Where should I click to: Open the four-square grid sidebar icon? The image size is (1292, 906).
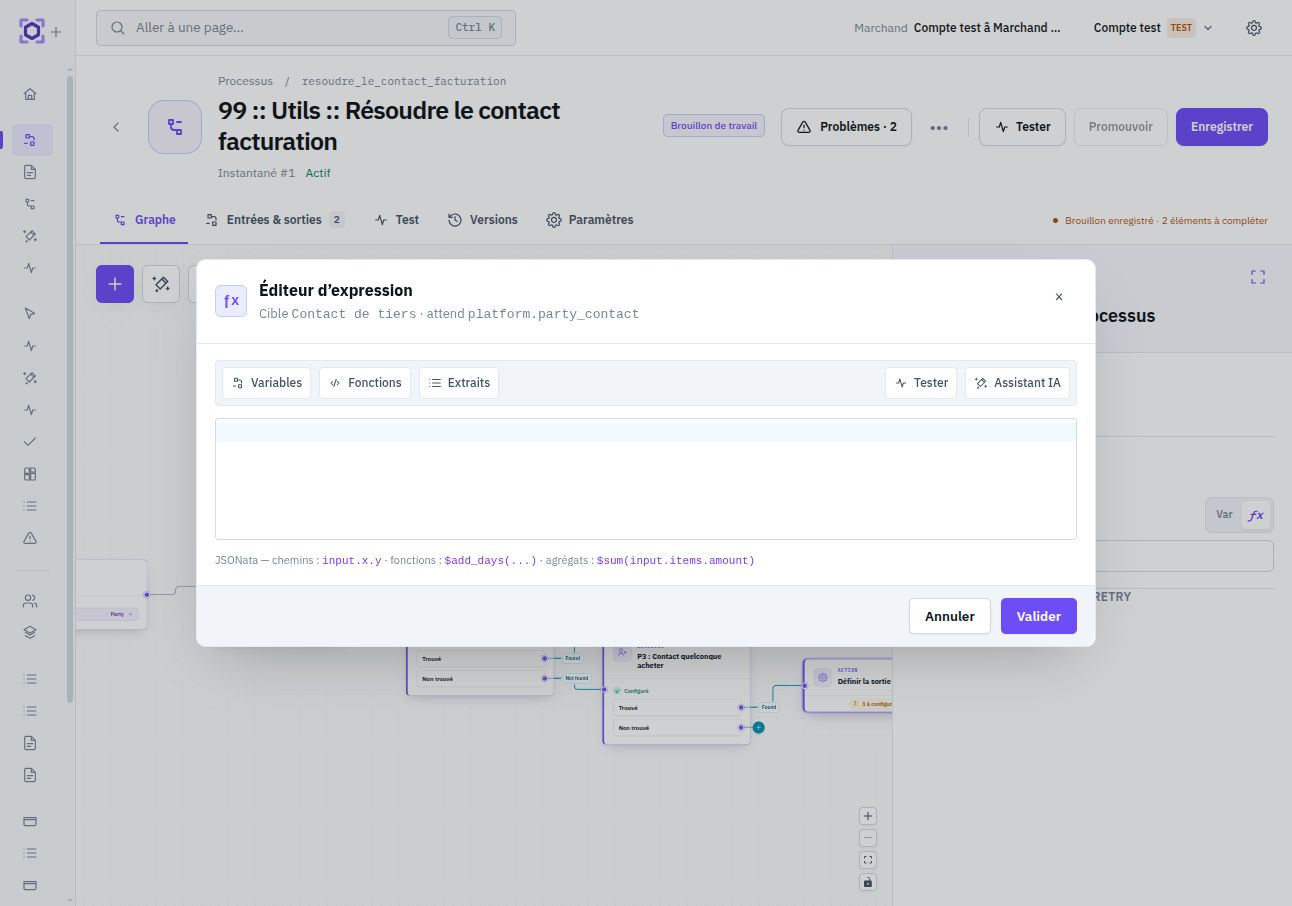30,474
